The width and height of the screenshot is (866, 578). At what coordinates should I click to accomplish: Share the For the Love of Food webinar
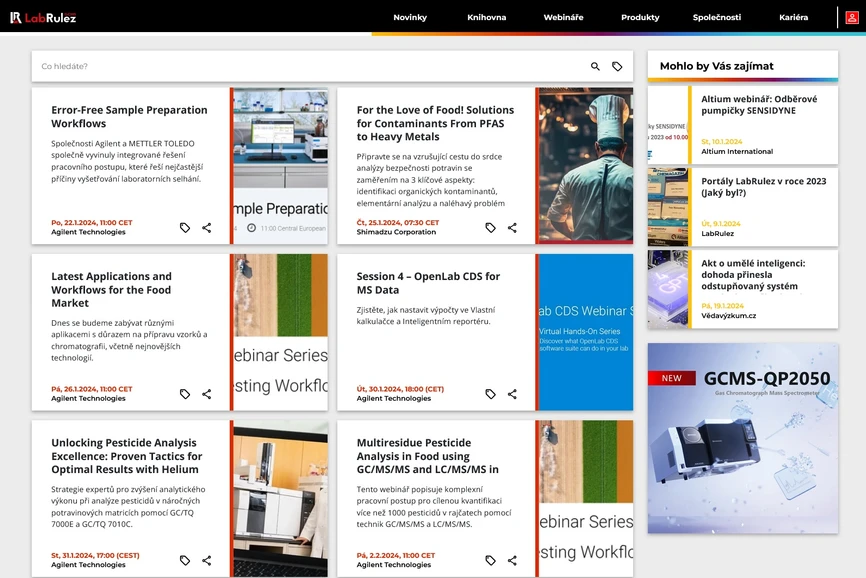(x=512, y=228)
